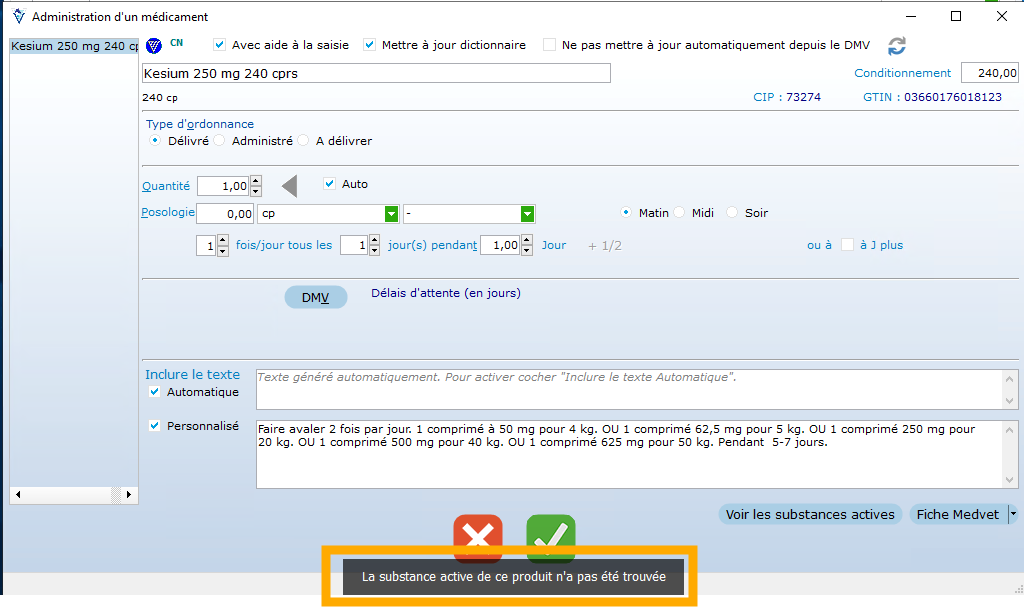This screenshot has height=607, width=1024.
Task: Click the CIP : 73274 text
Action: coord(787,97)
